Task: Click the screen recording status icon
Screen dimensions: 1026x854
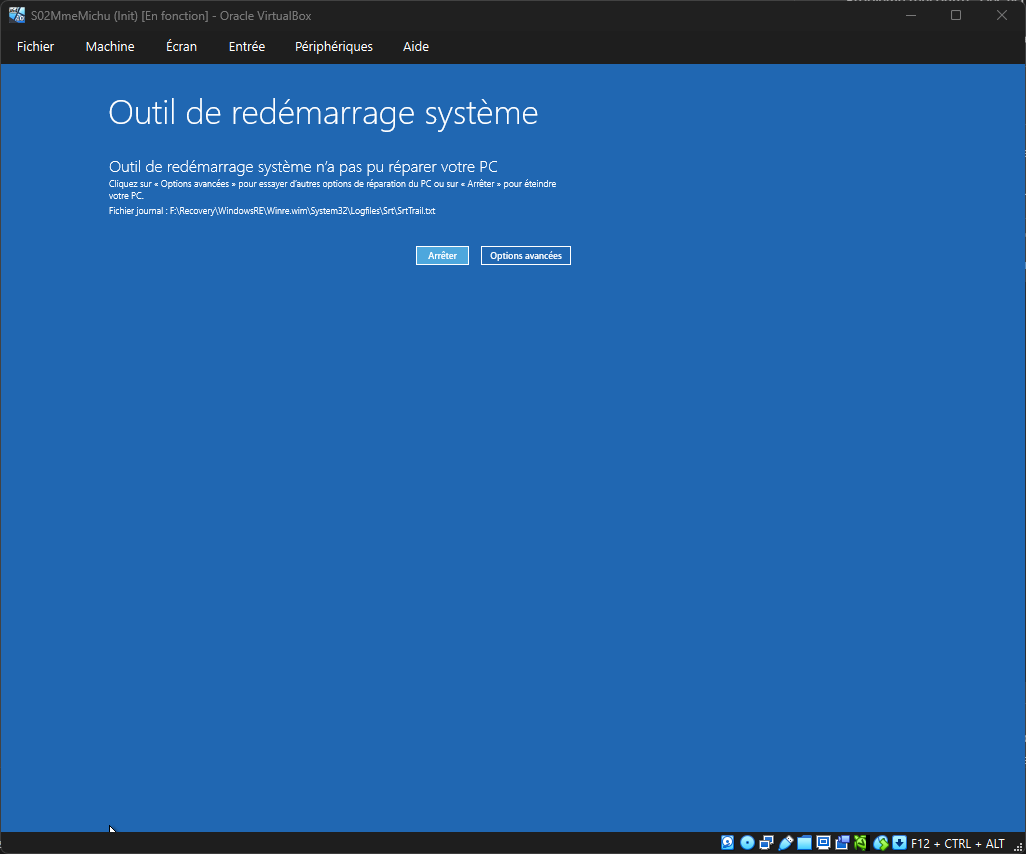Action: coord(842,843)
